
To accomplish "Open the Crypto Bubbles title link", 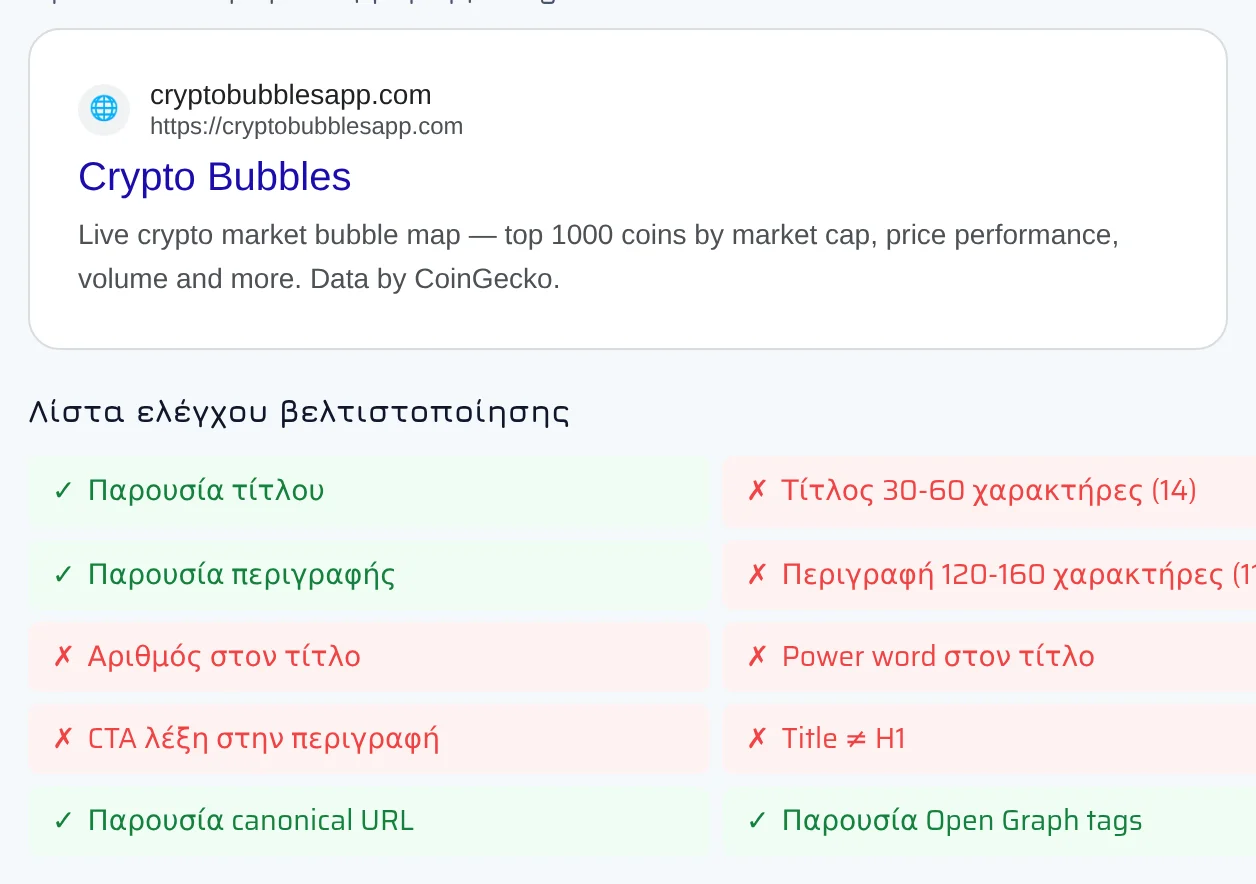I will click(215, 177).
